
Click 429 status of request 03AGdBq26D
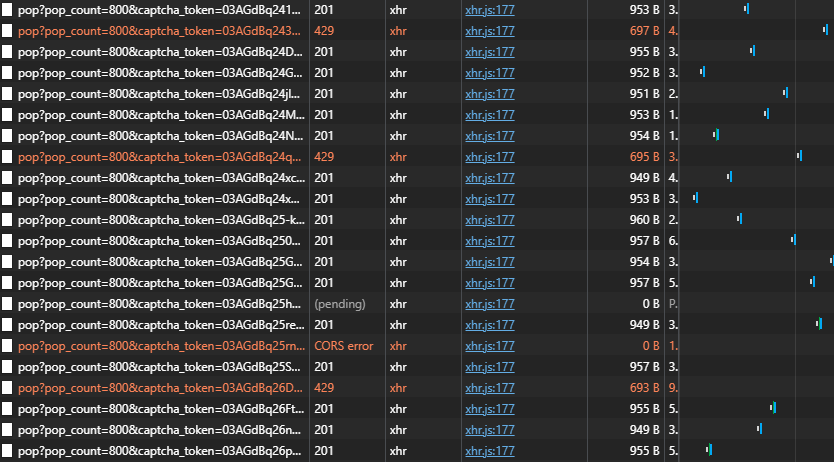324,388
